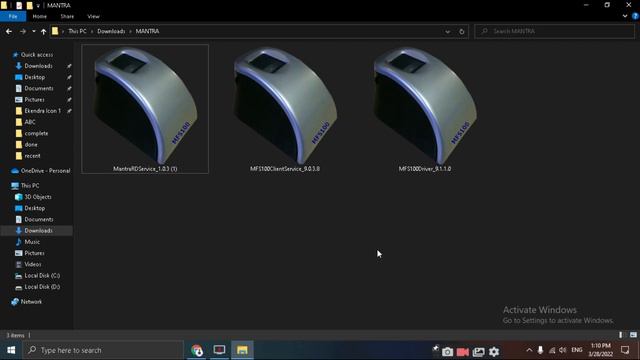The width and height of the screenshot is (640, 360).
Task: Open Documents under This PC
Action: coord(39,219)
